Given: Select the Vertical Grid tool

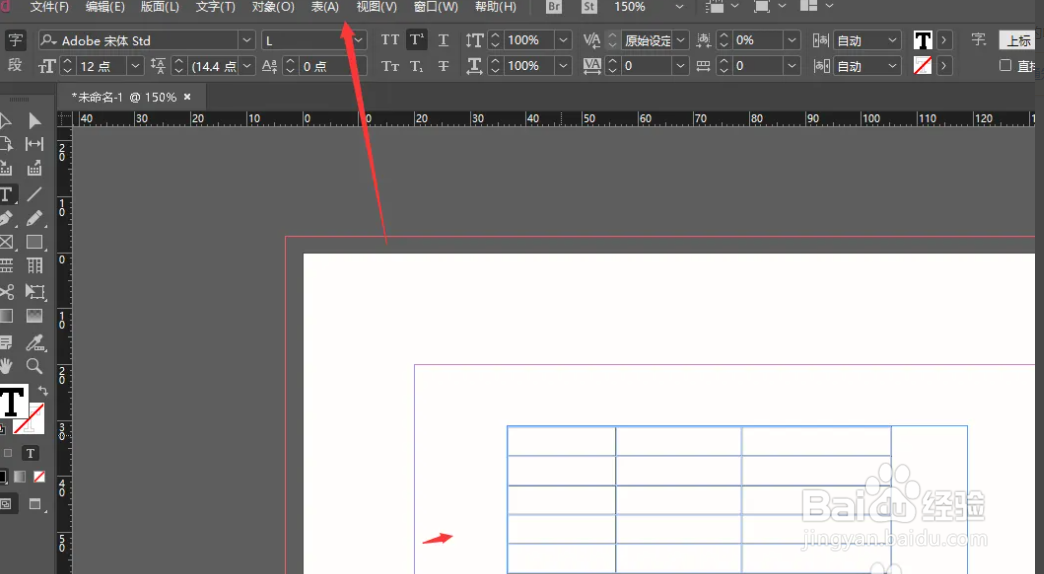Looking at the screenshot, I should (35, 266).
